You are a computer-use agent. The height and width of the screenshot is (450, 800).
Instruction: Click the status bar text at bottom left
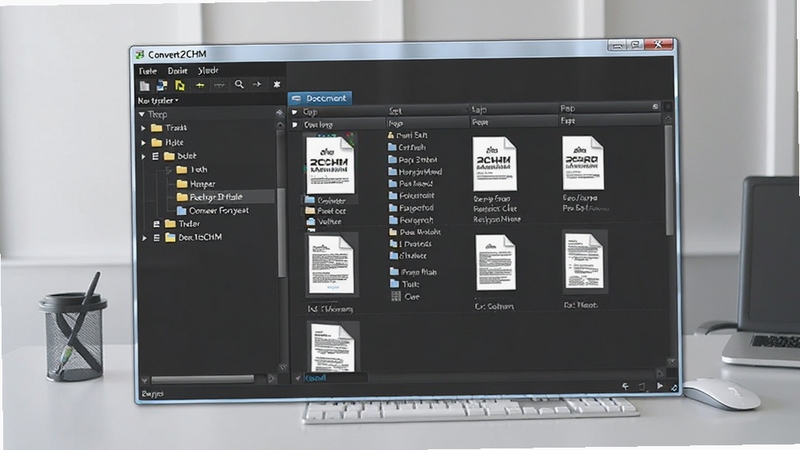152,393
